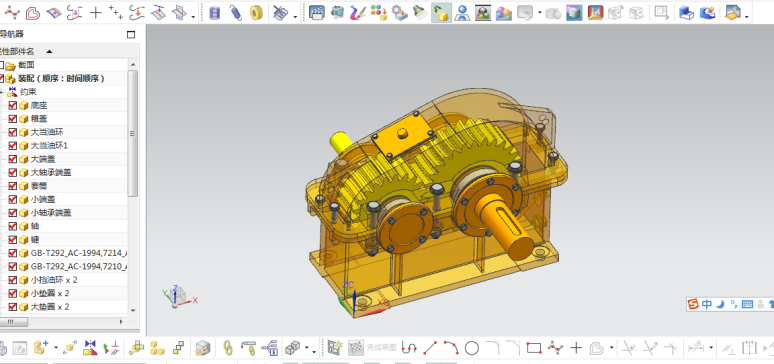Toggle the 大挡油环1 checkbox

(13, 146)
